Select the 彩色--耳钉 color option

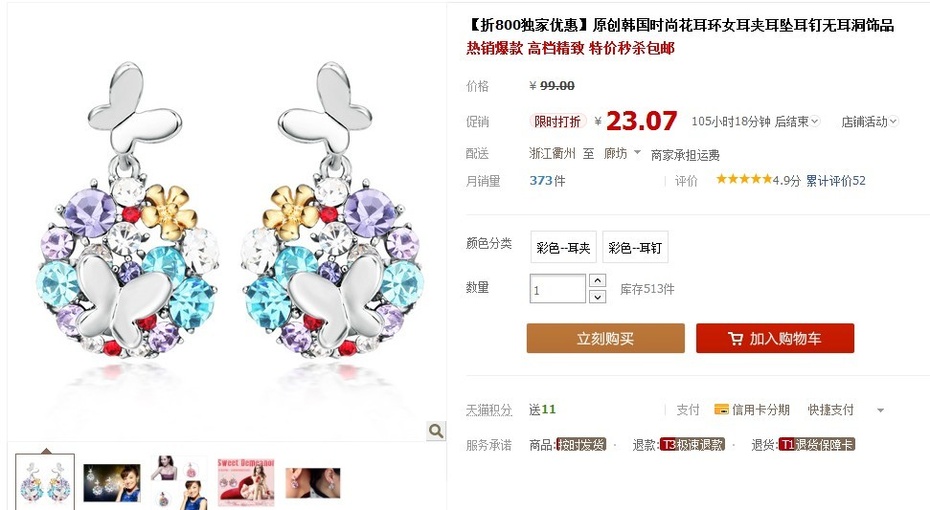[x=635, y=247]
